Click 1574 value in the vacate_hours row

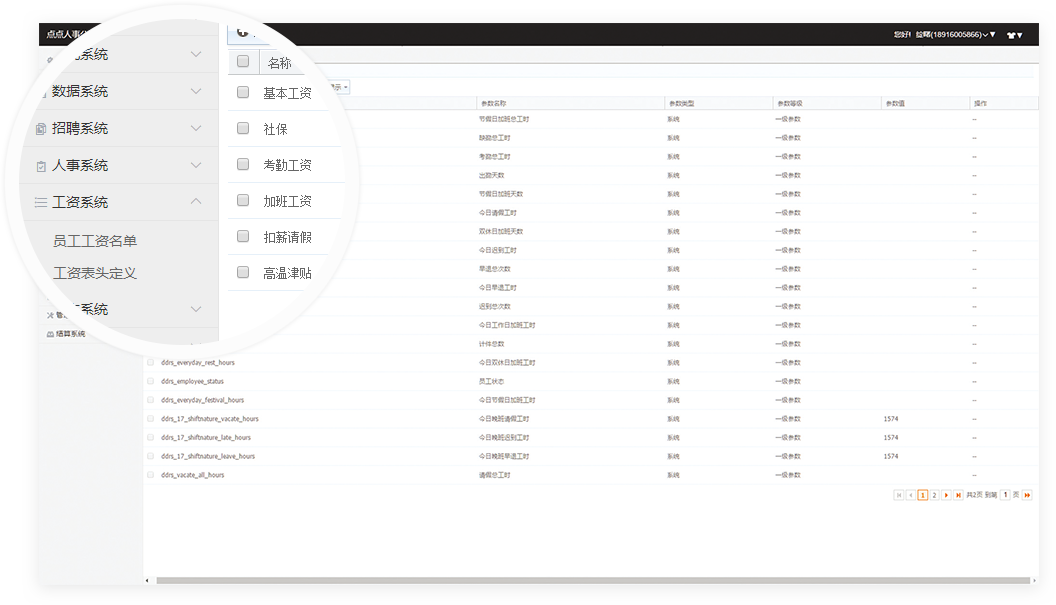[891, 419]
